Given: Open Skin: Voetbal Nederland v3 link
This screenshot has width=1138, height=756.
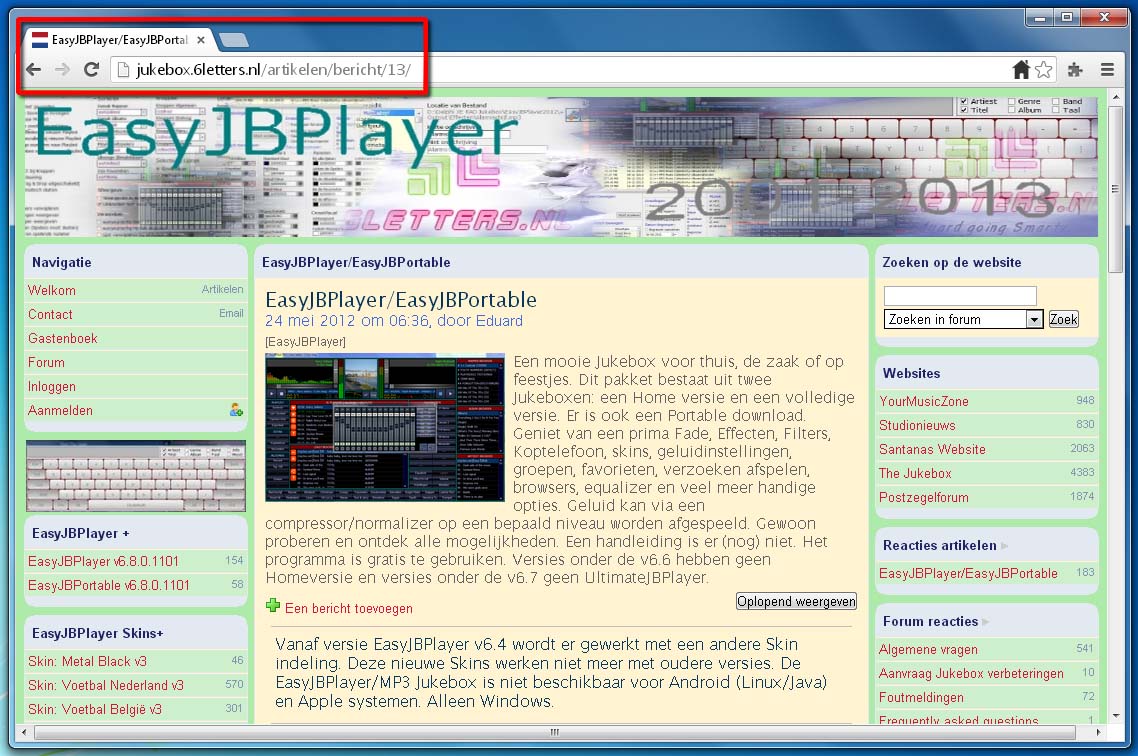Looking at the screenshot, I should click(x=106, y=686).
